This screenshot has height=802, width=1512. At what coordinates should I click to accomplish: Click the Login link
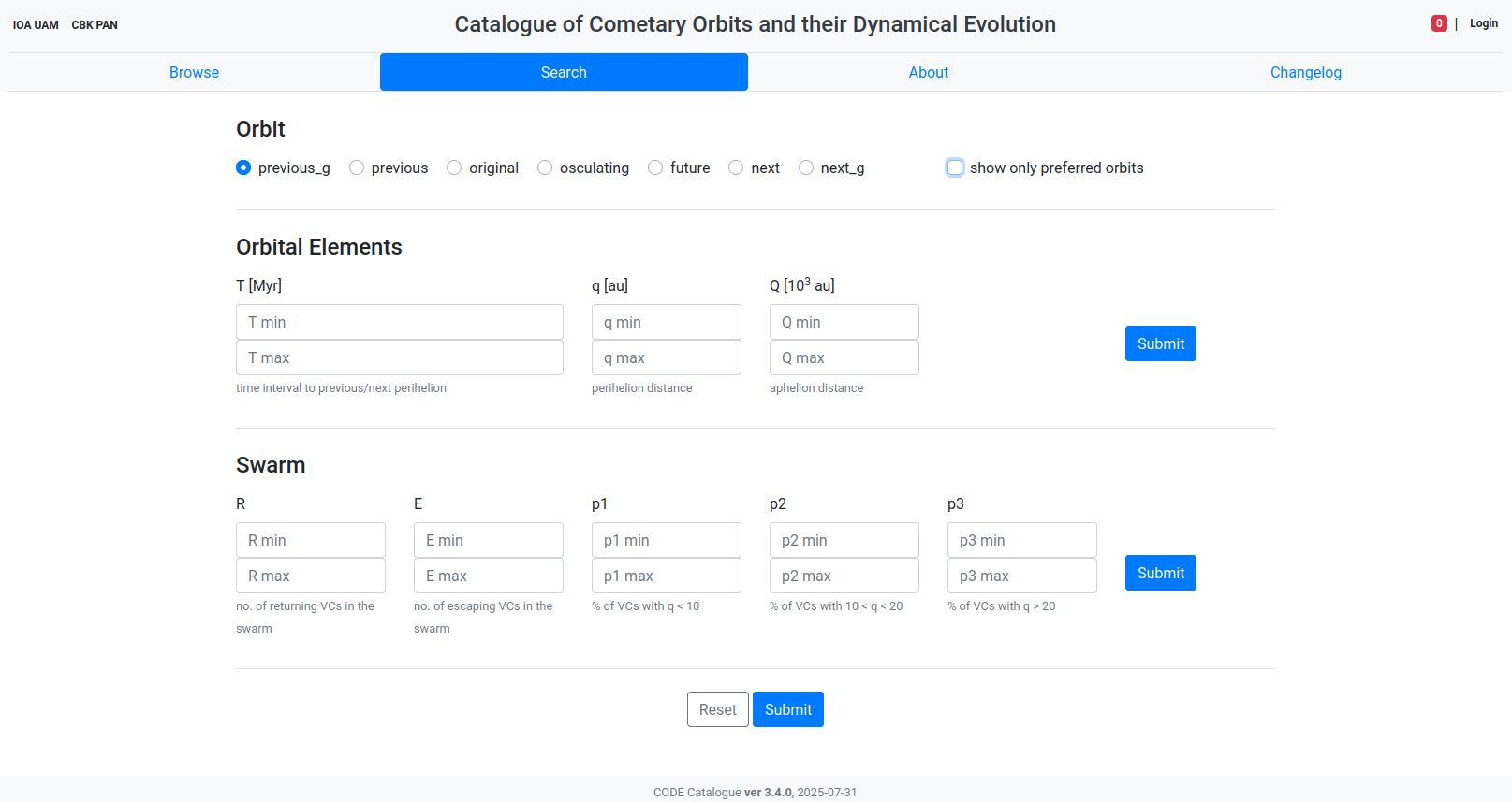tap(1483, 23)
